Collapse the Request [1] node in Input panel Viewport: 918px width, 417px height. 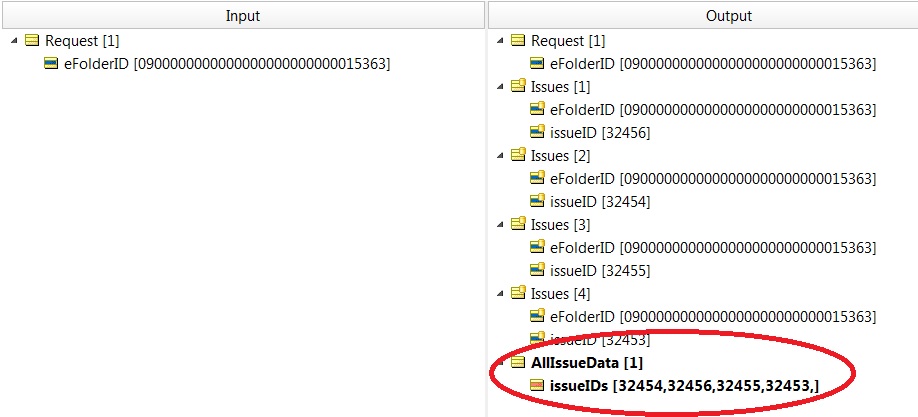[14, 41]
